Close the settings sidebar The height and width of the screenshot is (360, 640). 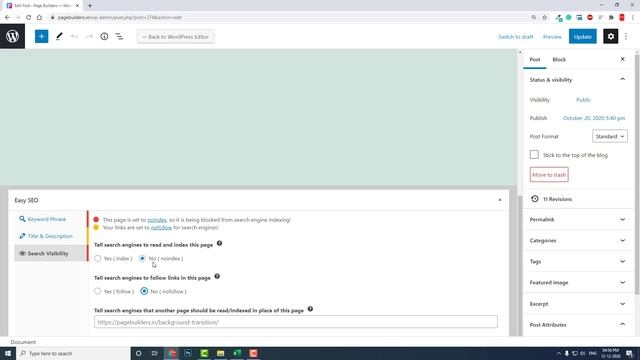622,59
